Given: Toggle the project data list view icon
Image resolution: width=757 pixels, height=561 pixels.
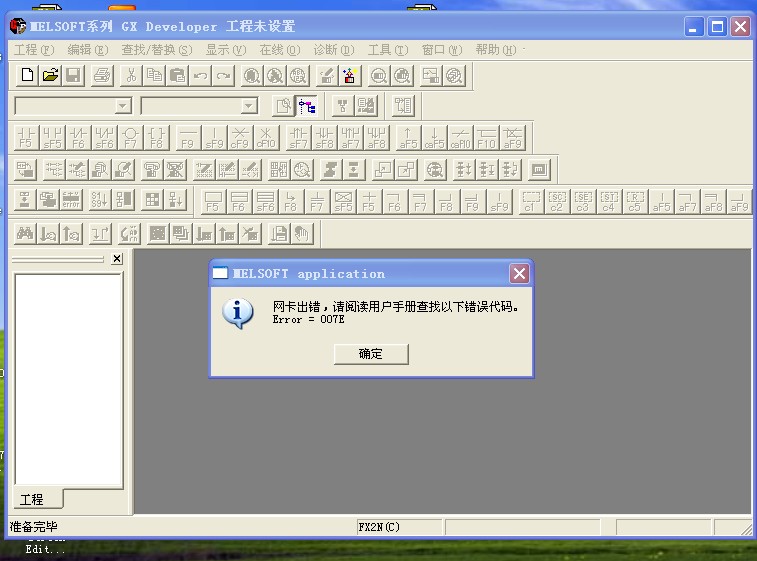Looking at the screenshot, I should pos(306,106).
